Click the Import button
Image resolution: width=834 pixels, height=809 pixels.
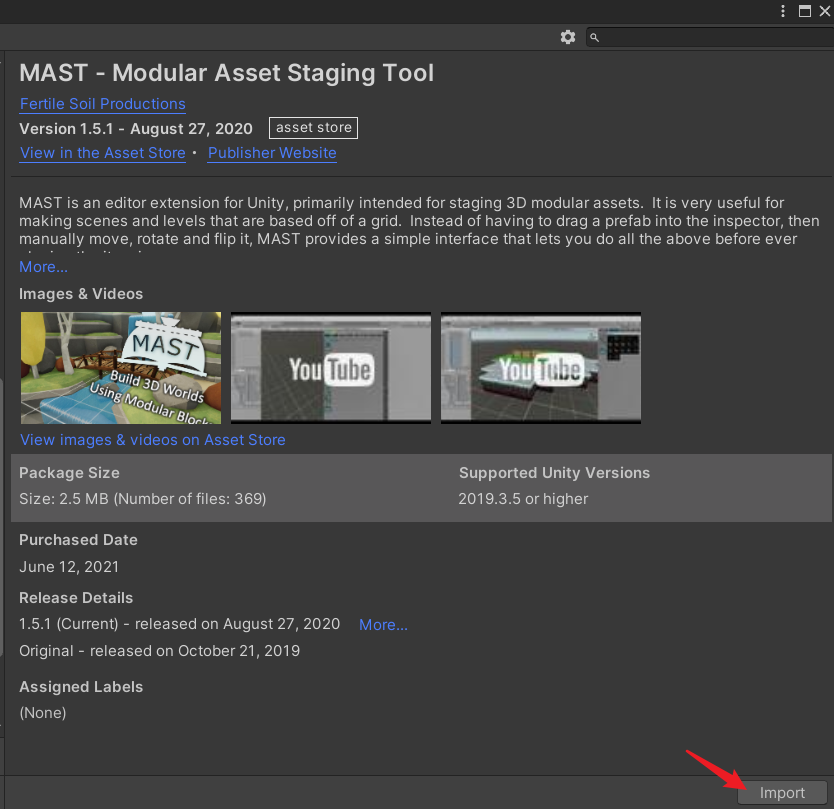point(782,793)
